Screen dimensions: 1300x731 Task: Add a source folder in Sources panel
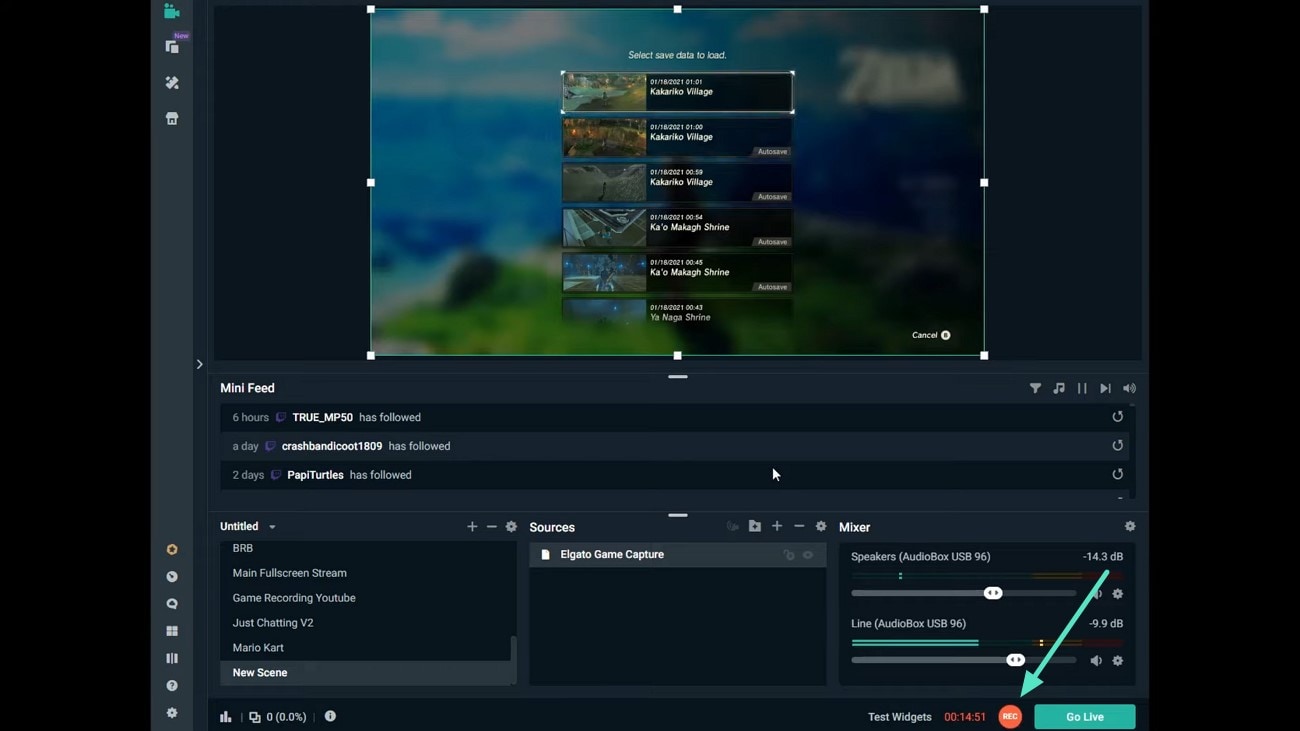point(755,526)
